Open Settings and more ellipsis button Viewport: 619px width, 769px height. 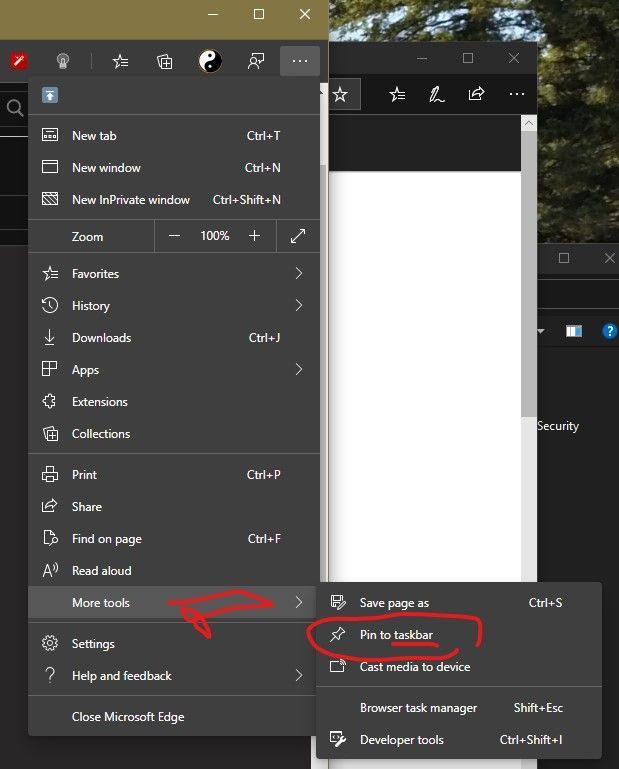[300, 61]
